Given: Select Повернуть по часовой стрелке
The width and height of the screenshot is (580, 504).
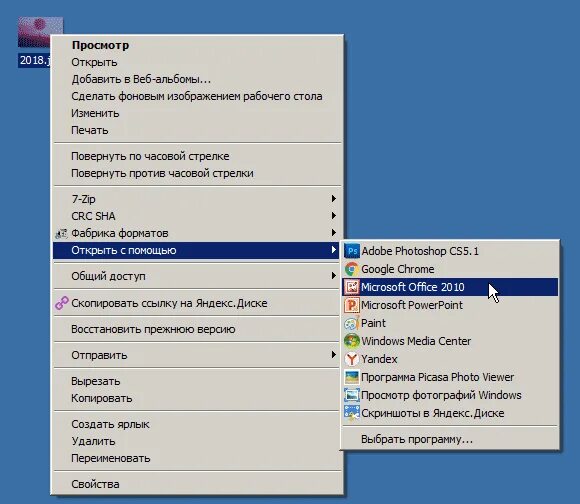Looking at the screenshot, I should point(197,156).
